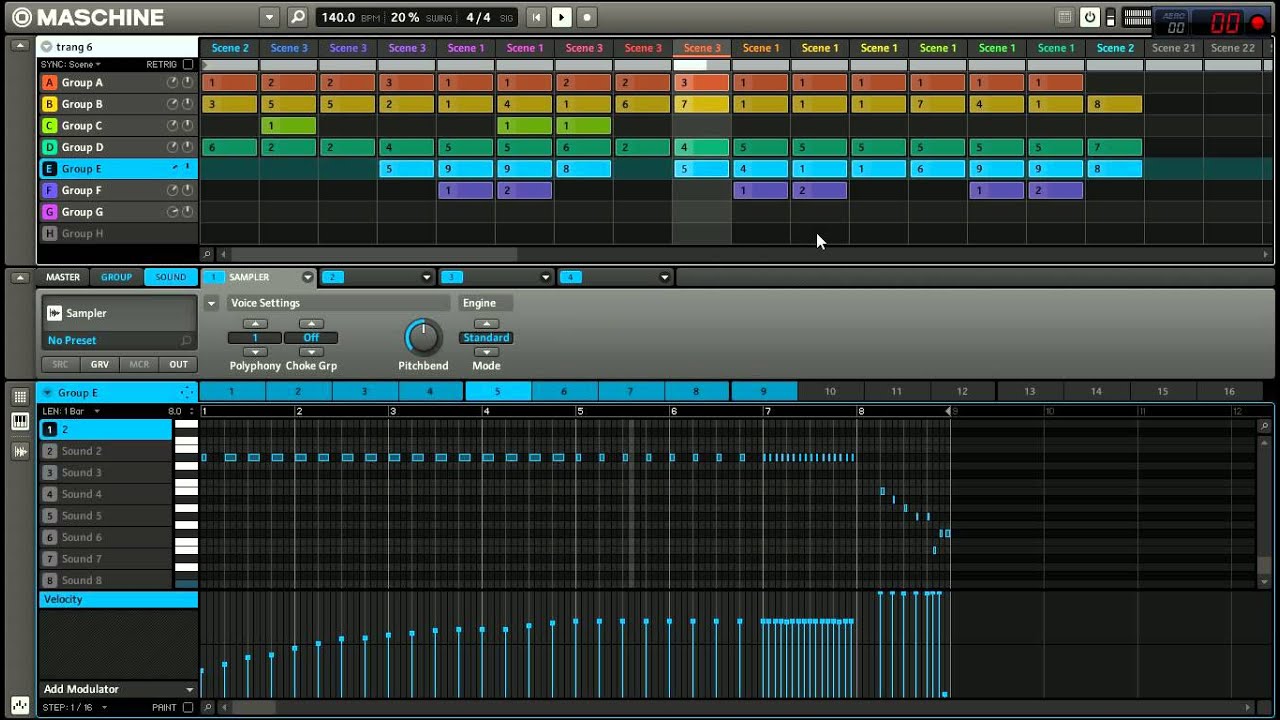Switch to the SOUND tab
The image size is (1280, 720).
171,277
